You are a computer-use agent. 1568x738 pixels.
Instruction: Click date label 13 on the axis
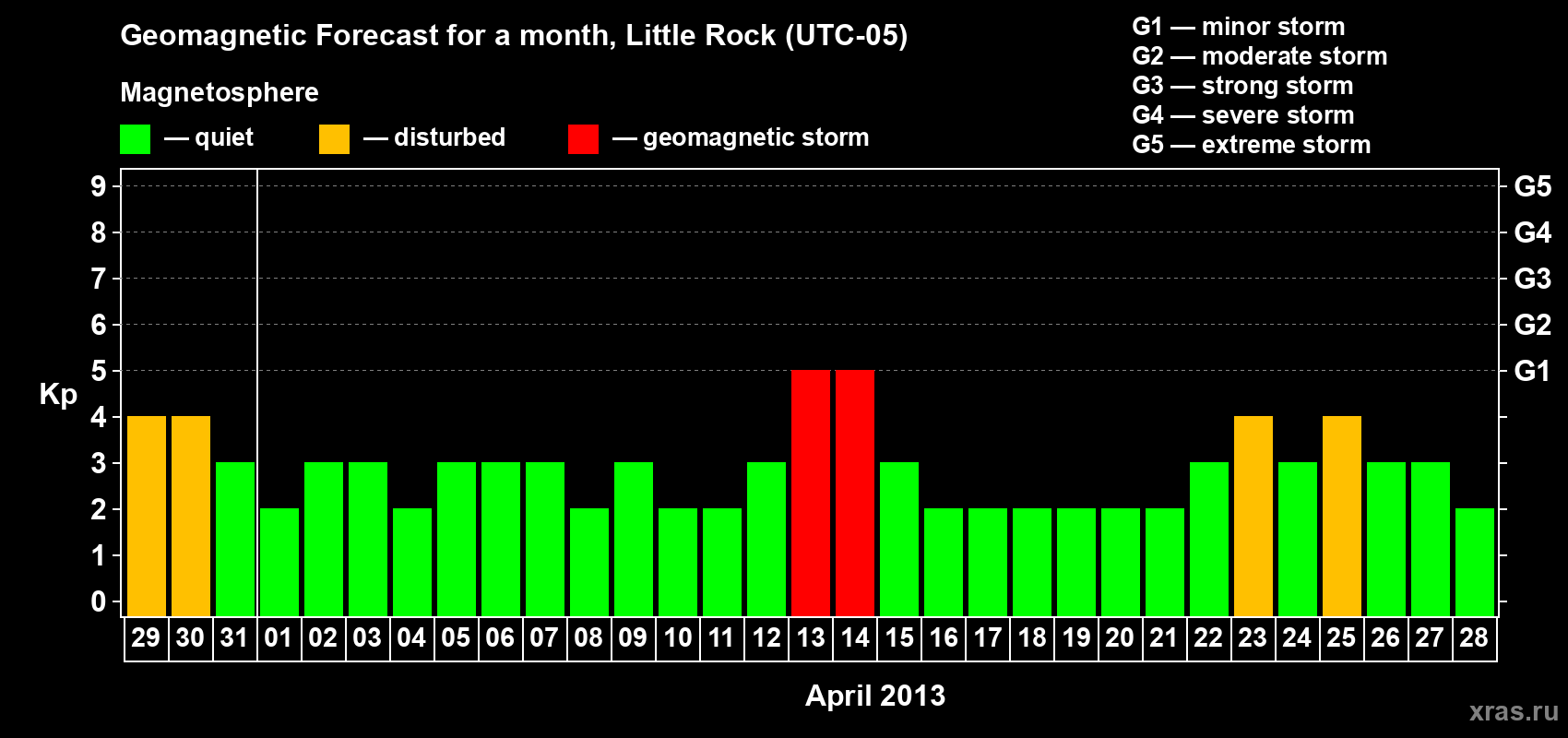[811, 637]
